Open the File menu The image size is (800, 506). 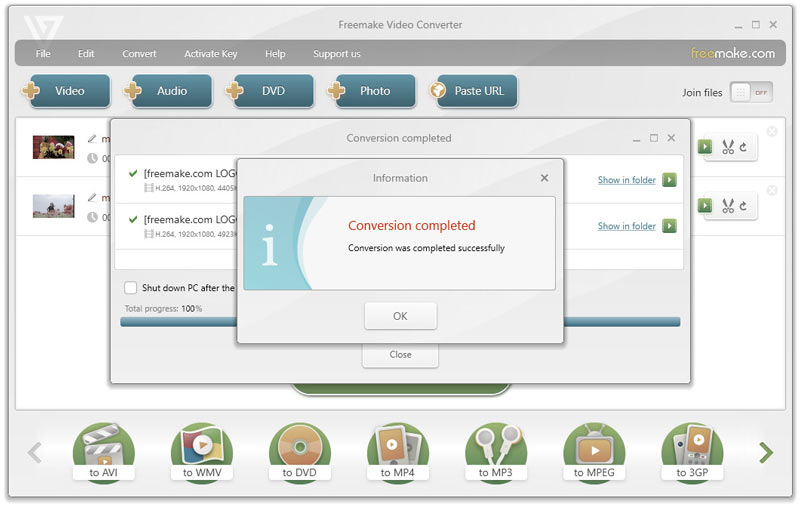pos(43,54)
